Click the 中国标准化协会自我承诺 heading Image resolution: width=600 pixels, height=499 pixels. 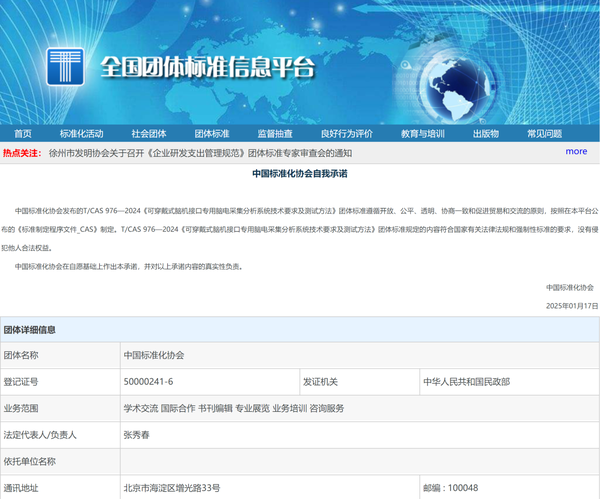(x=300, y=174)
